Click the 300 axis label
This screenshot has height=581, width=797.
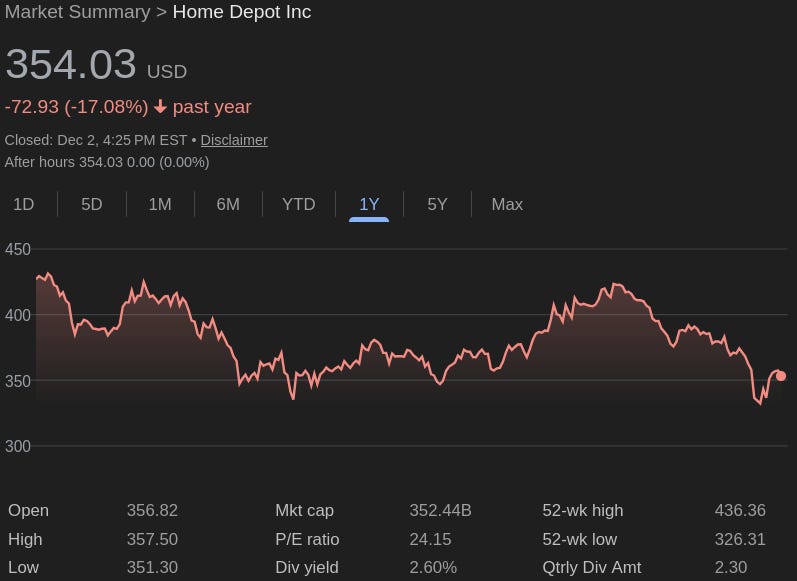(18, 446)
